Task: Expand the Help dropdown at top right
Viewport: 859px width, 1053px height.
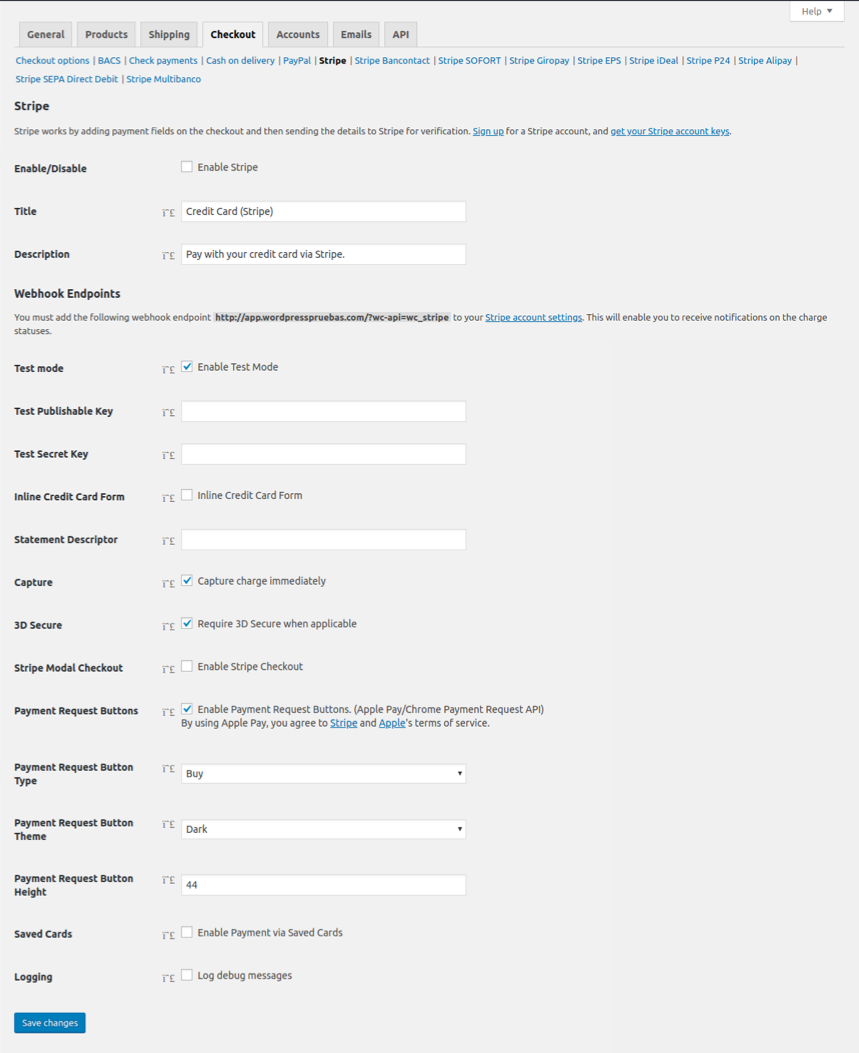Action: 816,11
